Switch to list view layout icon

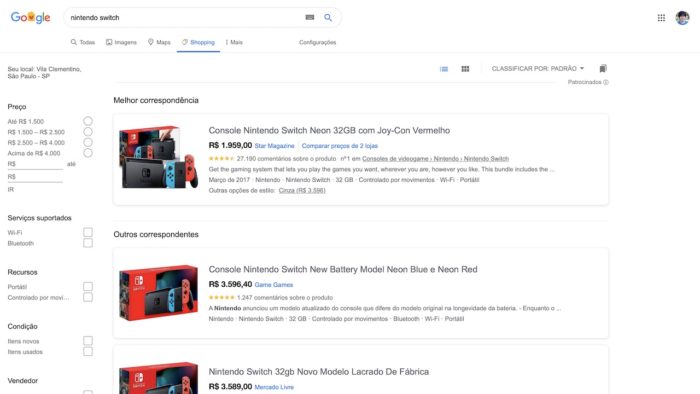pos(444,69)
